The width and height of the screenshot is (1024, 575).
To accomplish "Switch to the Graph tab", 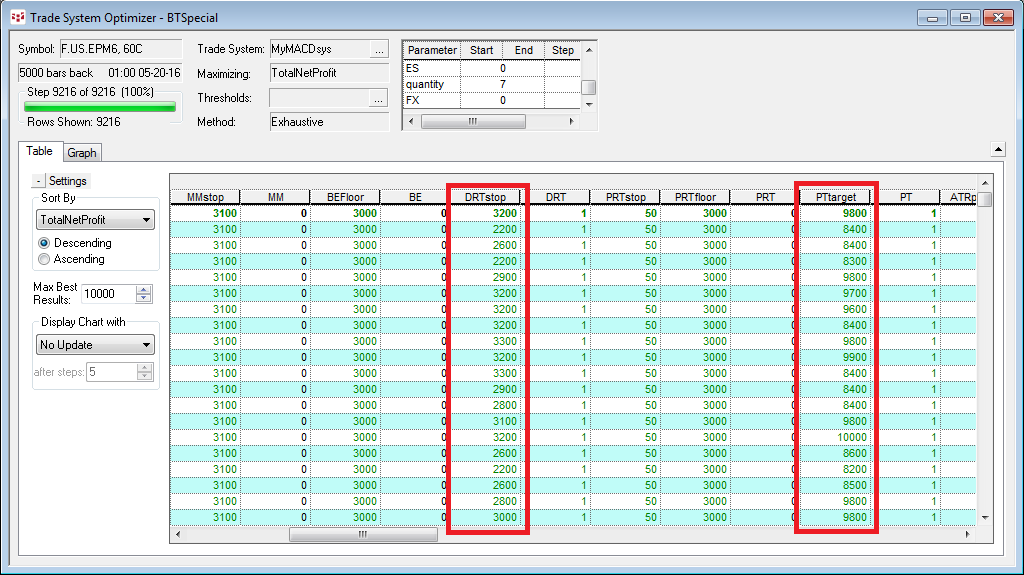I will pos(82,153).
